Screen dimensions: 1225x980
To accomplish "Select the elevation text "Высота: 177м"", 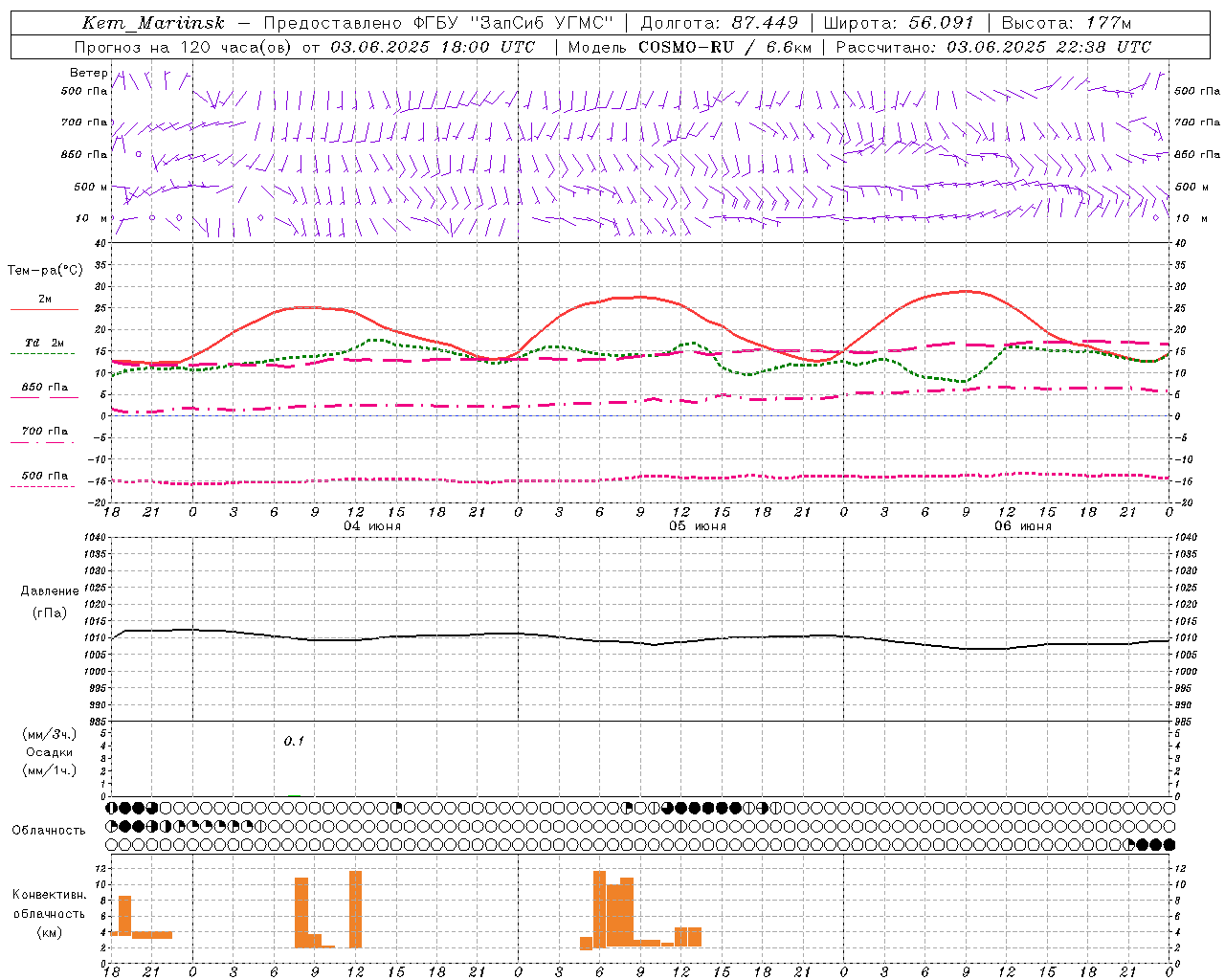I will click(1066, 23).
